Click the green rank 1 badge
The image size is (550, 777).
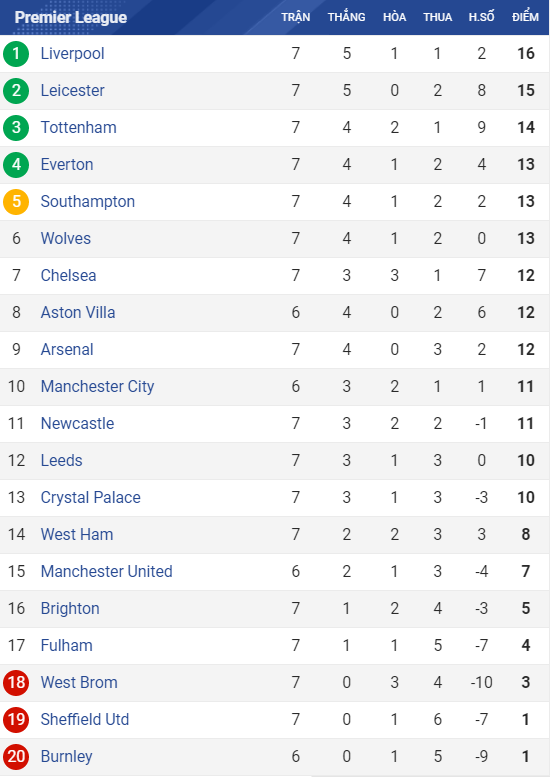coord(16,54)
